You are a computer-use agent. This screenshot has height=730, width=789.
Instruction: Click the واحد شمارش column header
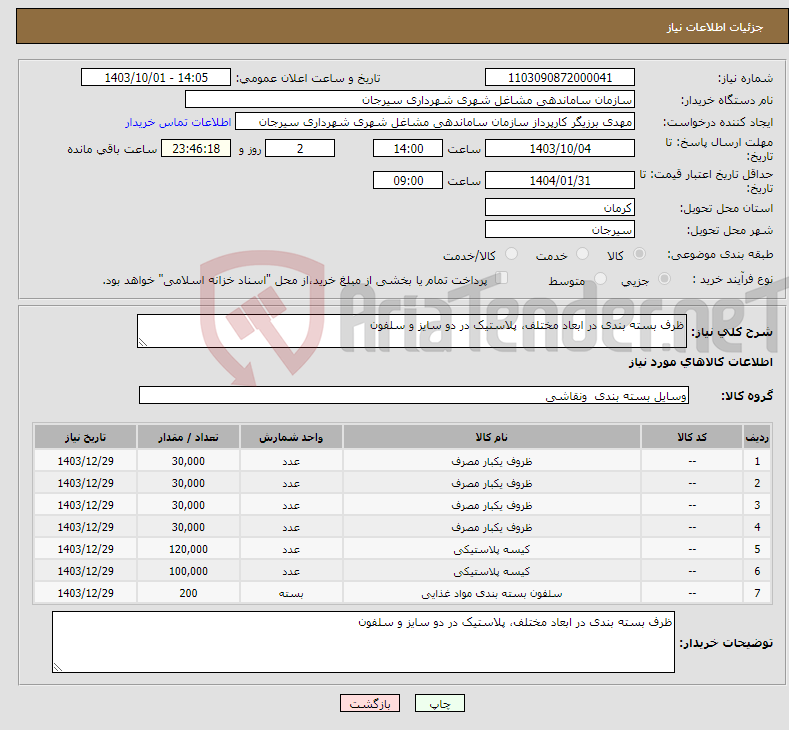pos(291,437)
